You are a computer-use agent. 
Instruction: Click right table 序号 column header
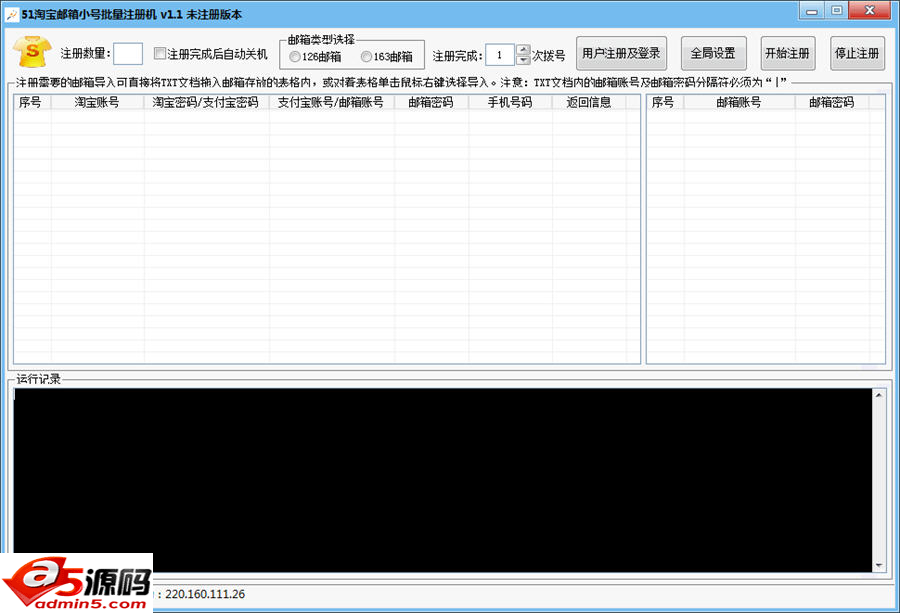coord(665,102)
